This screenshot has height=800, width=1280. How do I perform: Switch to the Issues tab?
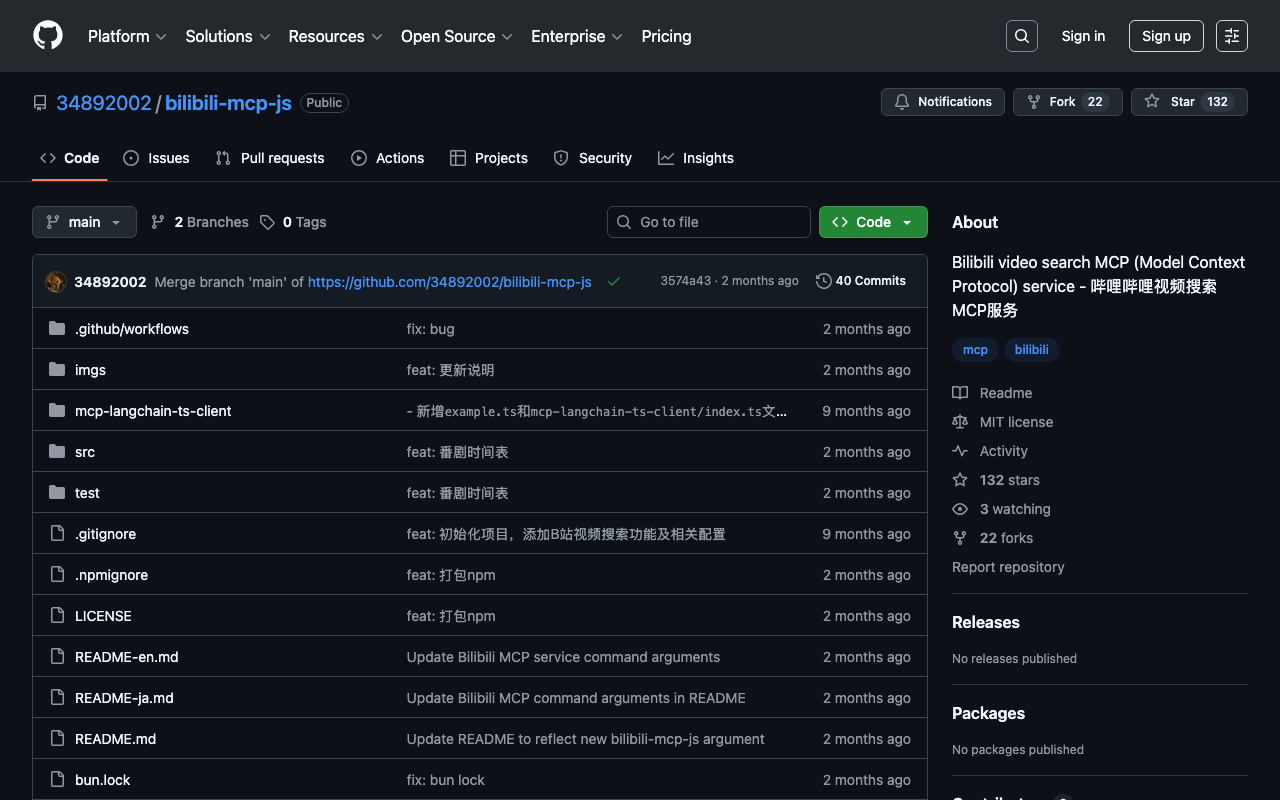coord(156,158)
